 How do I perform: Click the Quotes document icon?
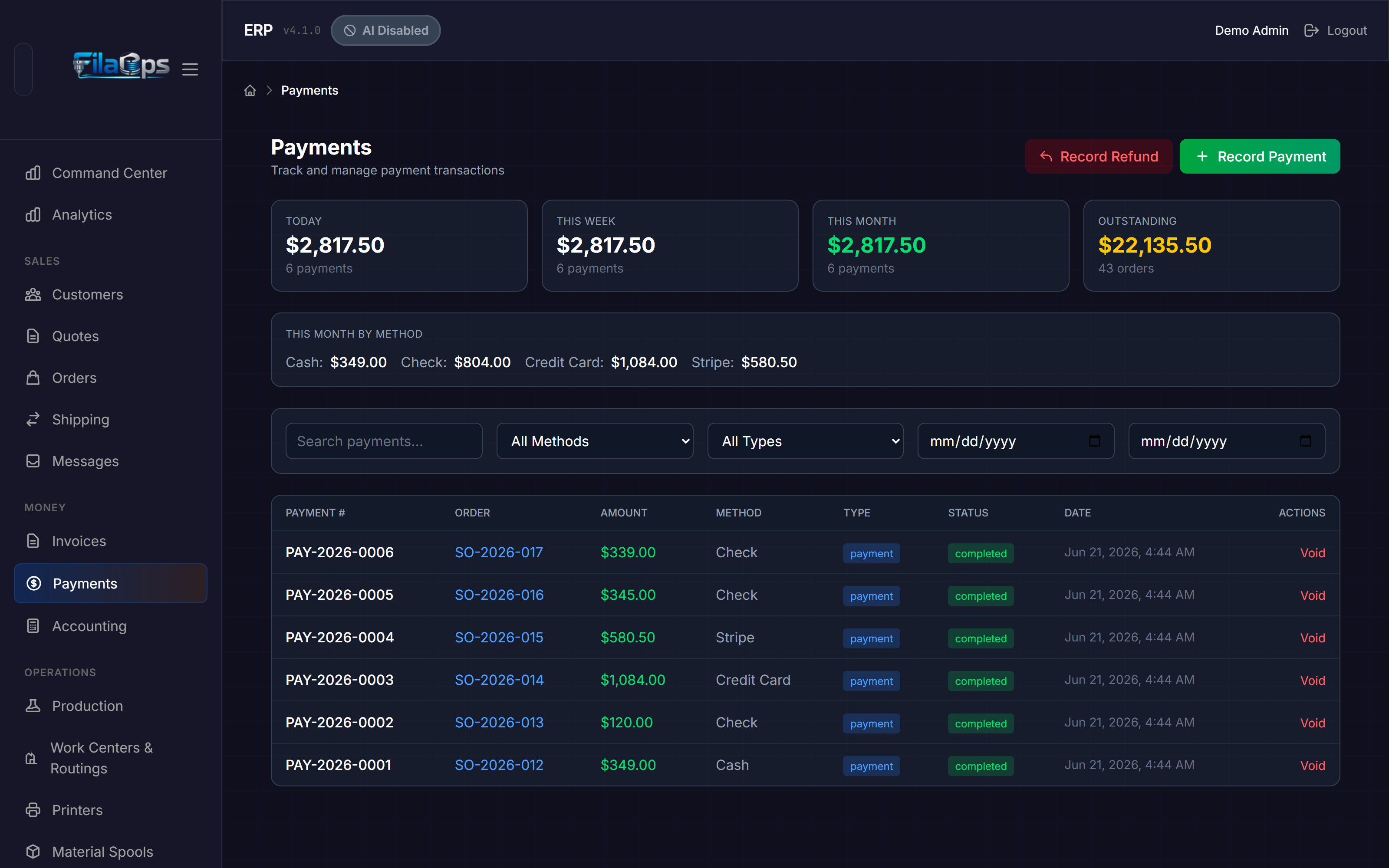(x=33, y=336)
